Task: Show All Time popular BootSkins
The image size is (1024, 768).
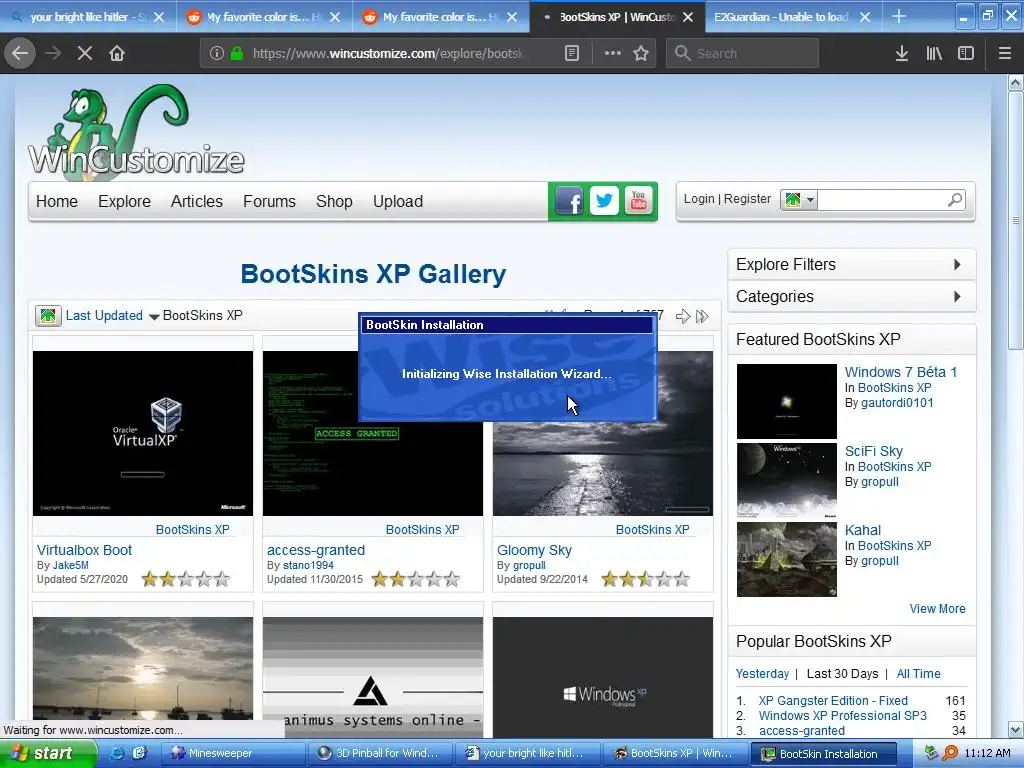Action: 918,673
